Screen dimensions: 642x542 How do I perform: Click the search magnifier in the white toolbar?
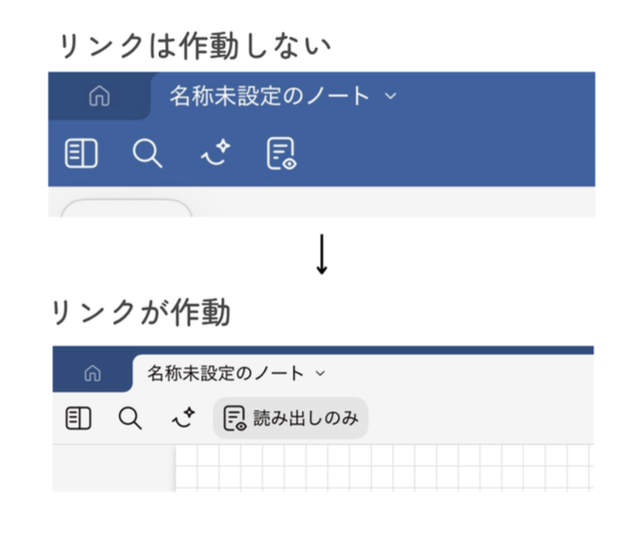click(130, 418)
